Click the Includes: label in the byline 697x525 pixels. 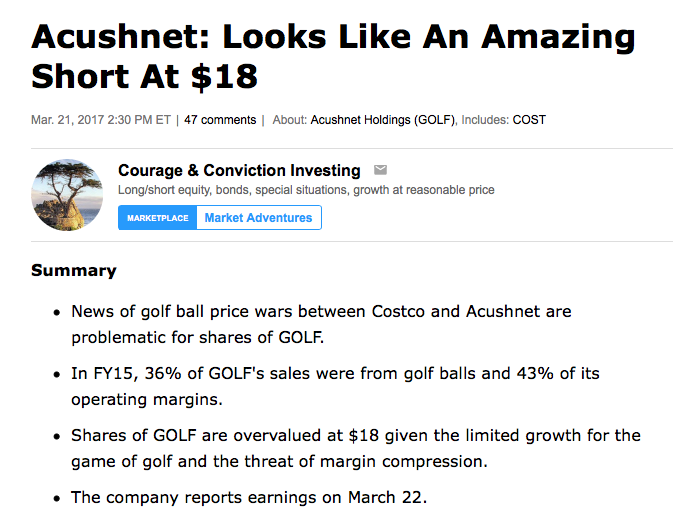point(485,120)
